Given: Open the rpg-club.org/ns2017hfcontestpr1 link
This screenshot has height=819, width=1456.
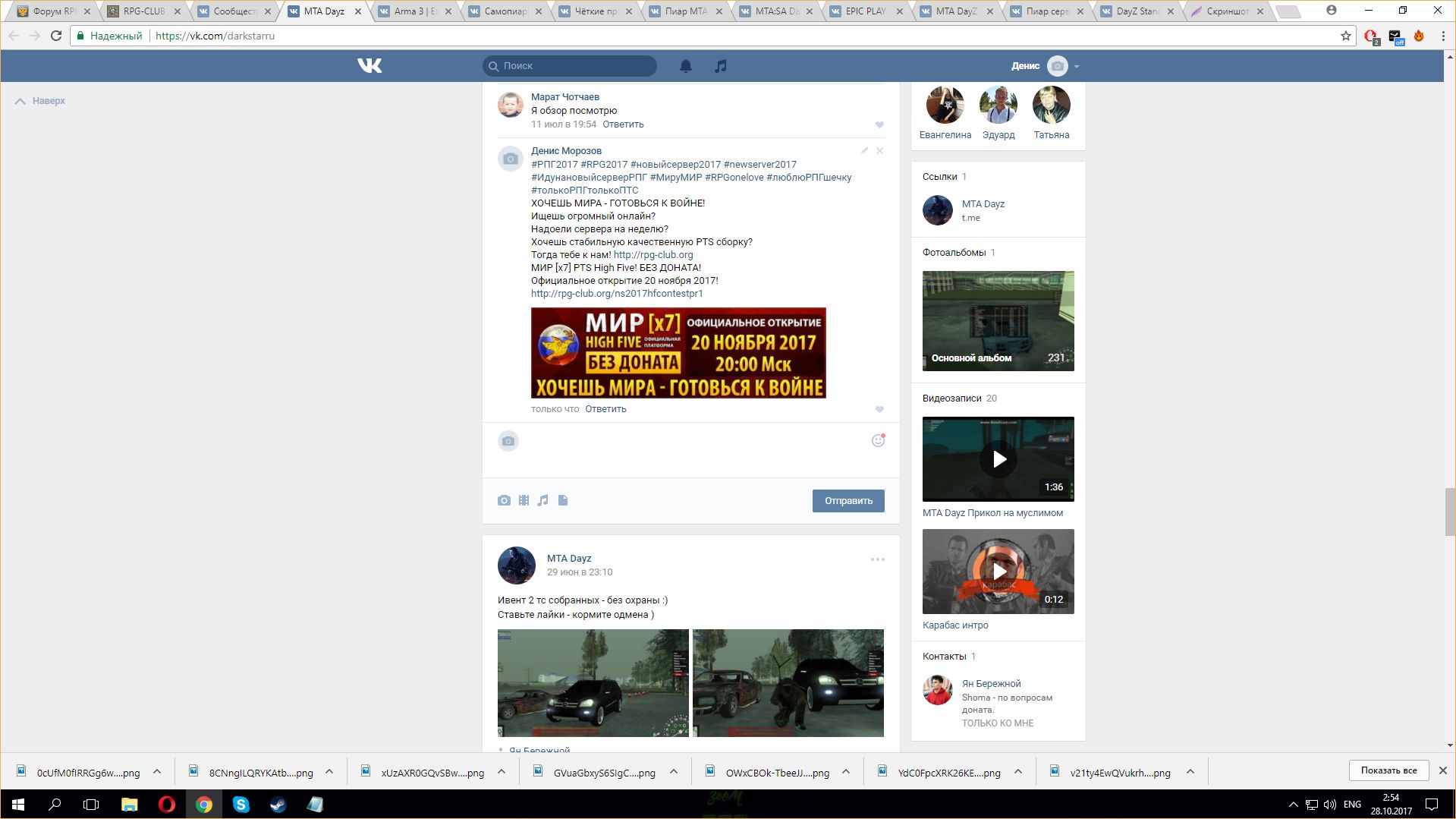Looking at the screenshot, I should click(617, 294).
